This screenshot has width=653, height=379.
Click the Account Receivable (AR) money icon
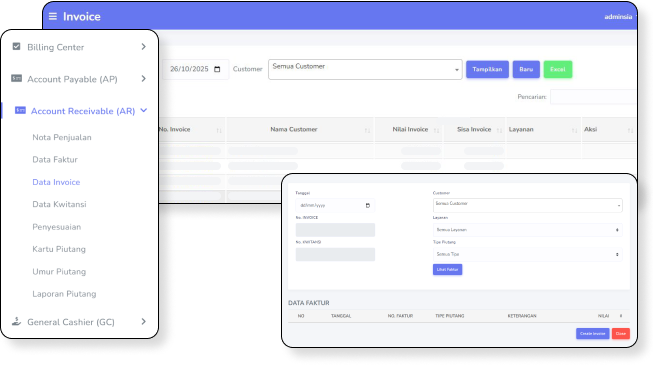pos(20,110)
